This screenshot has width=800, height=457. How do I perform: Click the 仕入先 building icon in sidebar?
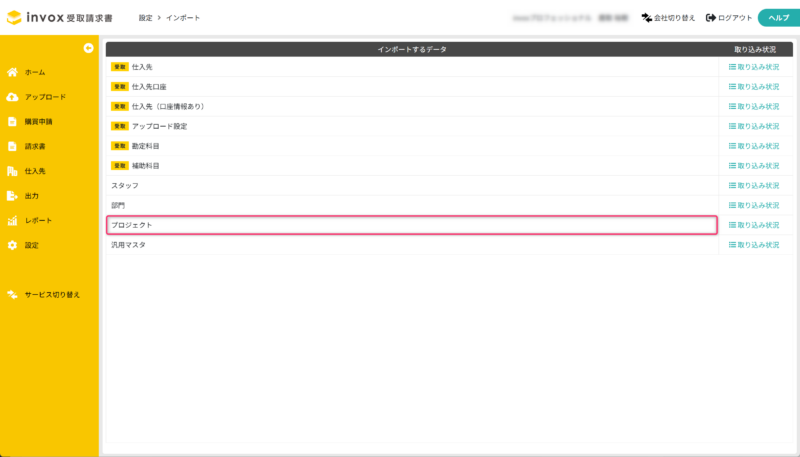click(12, 171)
